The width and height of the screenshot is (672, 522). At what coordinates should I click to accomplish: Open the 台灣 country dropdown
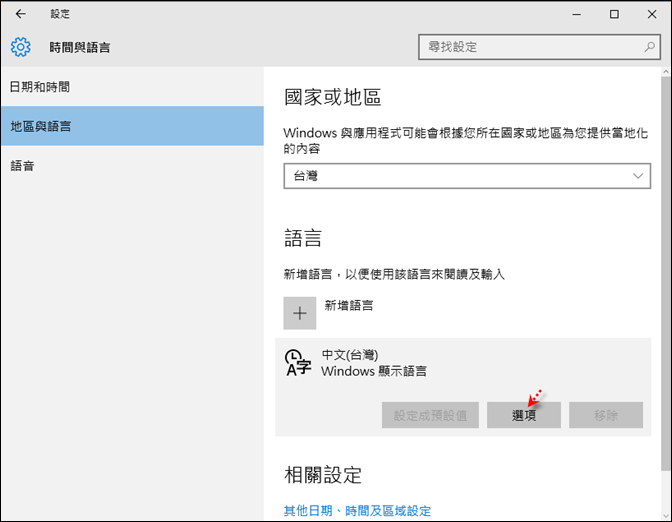coord(467,176)
